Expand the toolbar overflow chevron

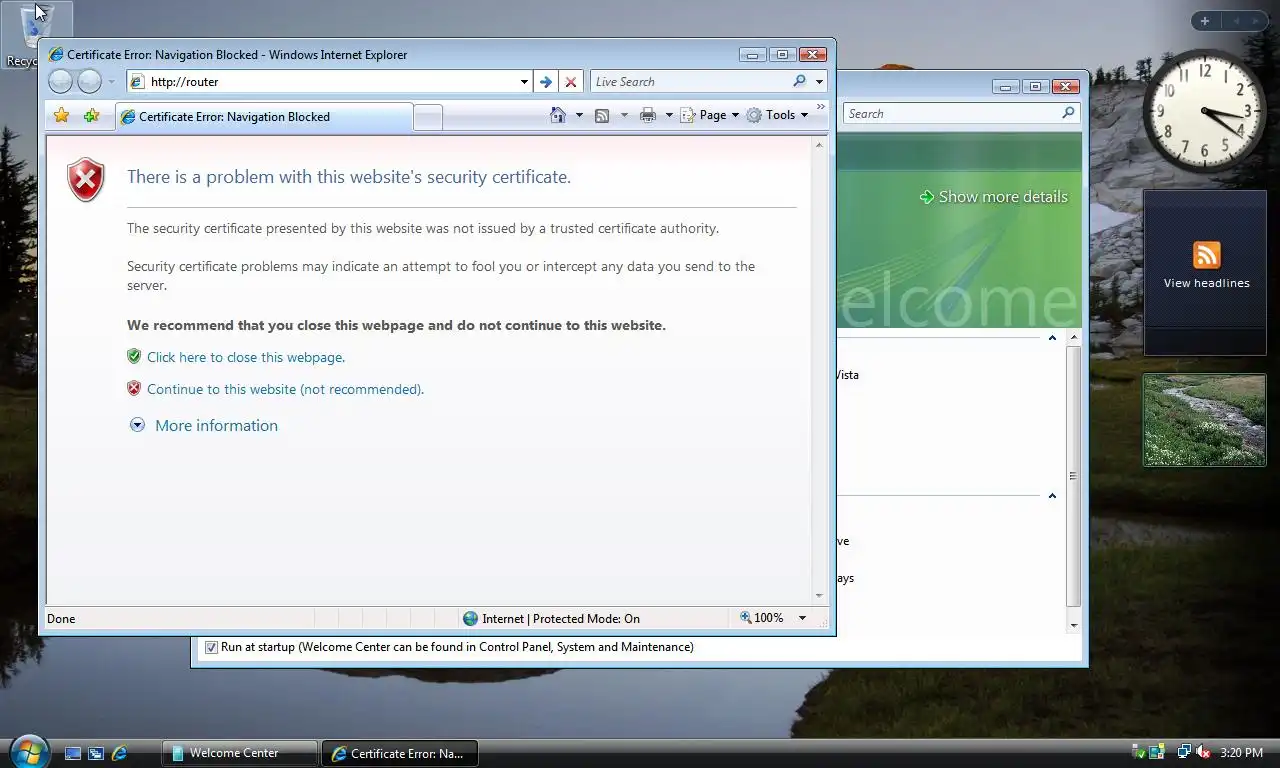tap(821, 106)
